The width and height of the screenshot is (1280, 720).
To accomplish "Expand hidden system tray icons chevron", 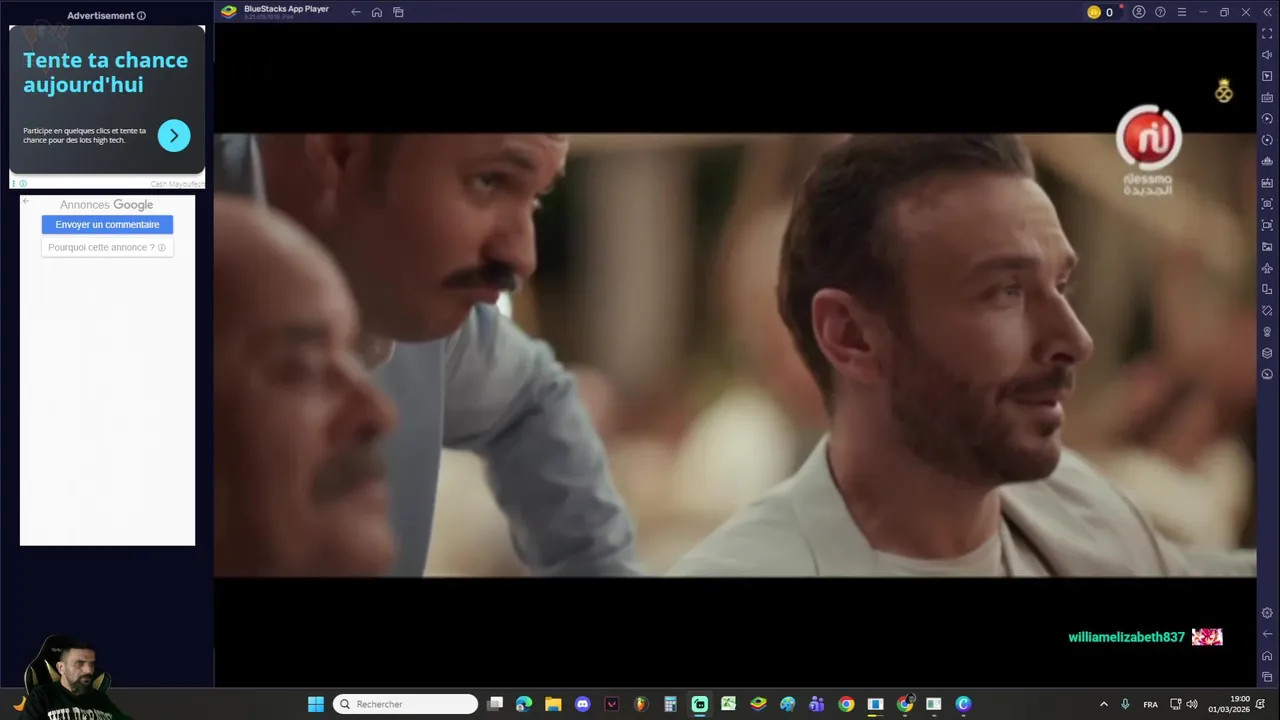I will [x=1104, y=704].
